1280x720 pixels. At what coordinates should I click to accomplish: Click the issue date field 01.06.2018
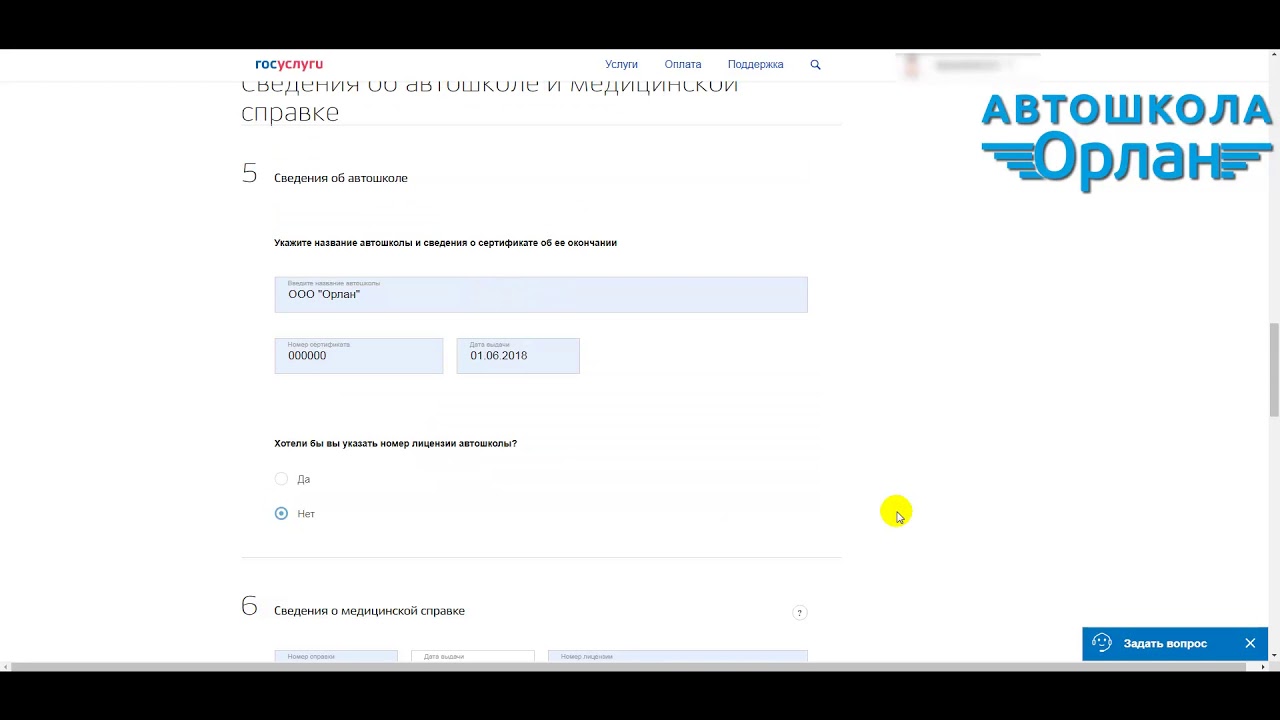click(x=518, y=356)
